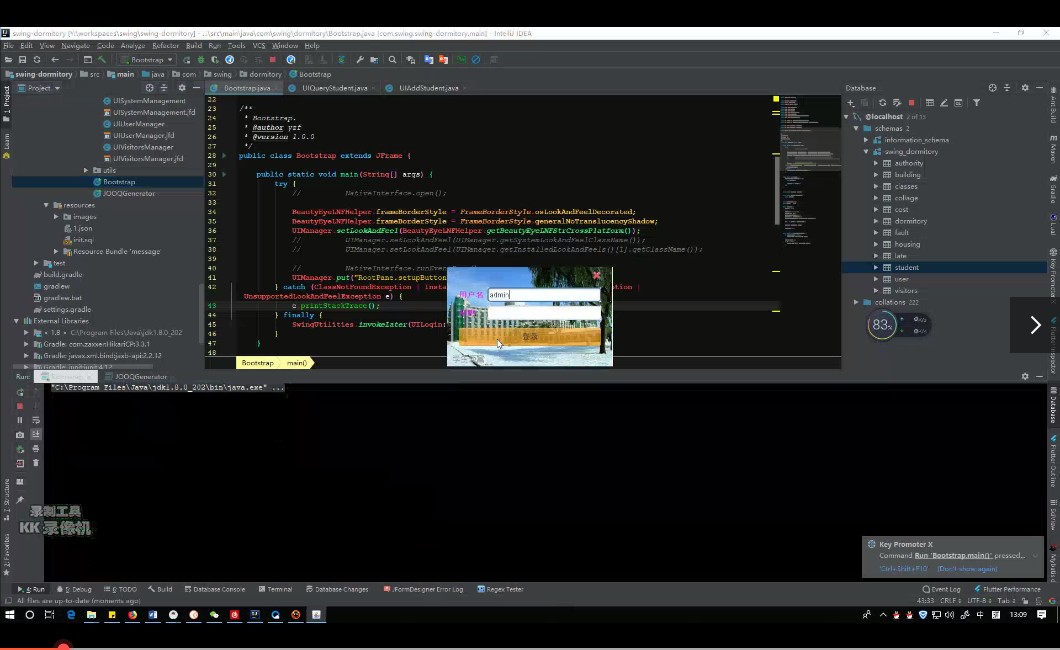This screenshot has height=650, width=1060.
Task: Click the pin tab icon in Run panel
Action: coord(20,500)
